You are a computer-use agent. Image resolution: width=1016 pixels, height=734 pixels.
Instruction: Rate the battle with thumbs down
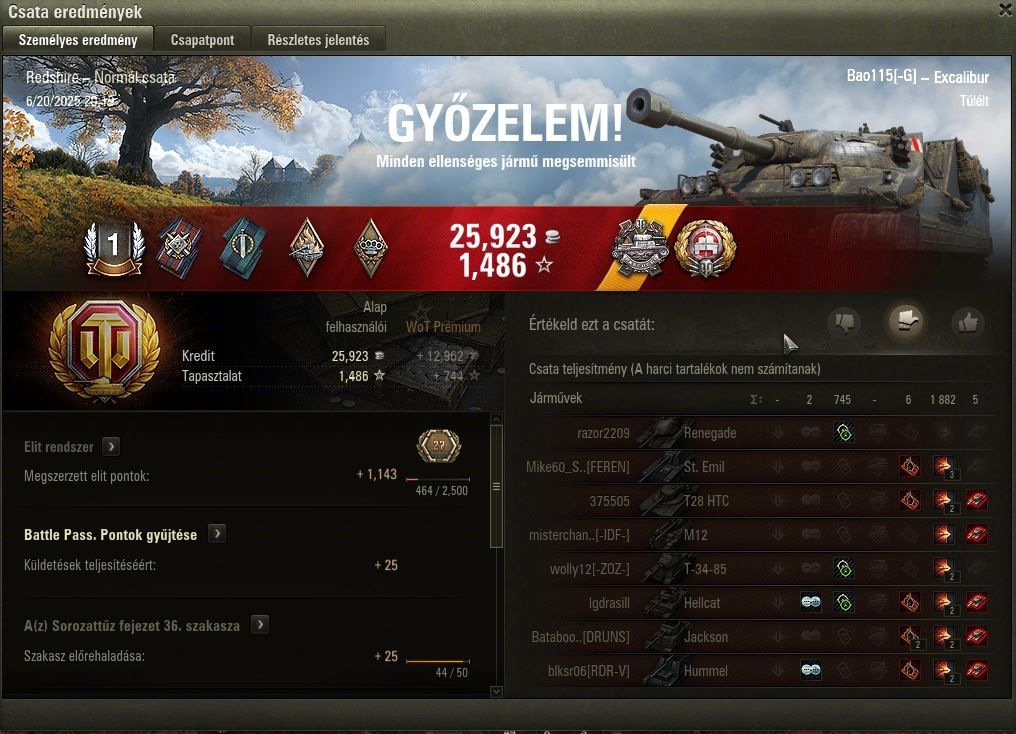coord(844,322)
